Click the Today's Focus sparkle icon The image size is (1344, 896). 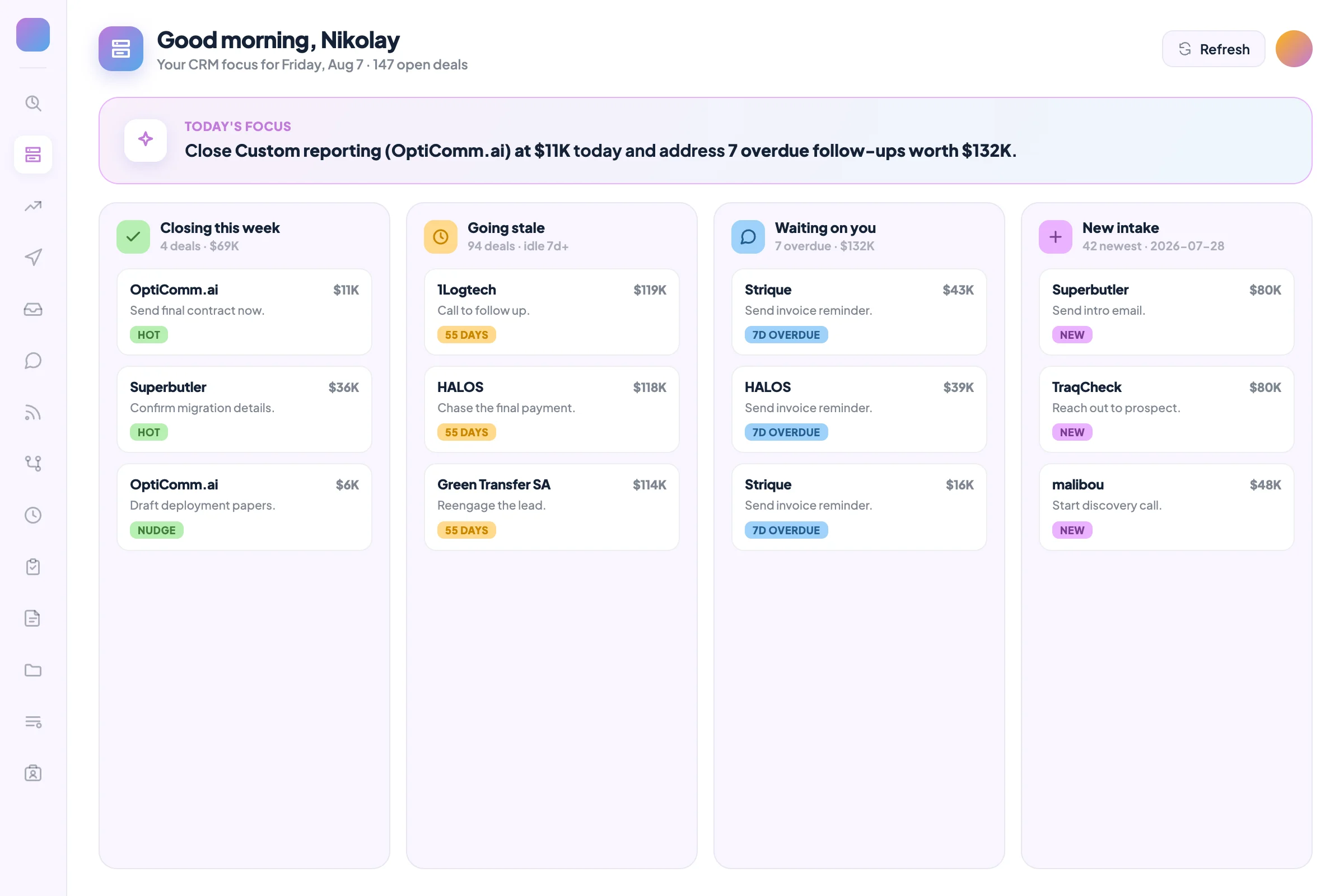tap(146, 140)
